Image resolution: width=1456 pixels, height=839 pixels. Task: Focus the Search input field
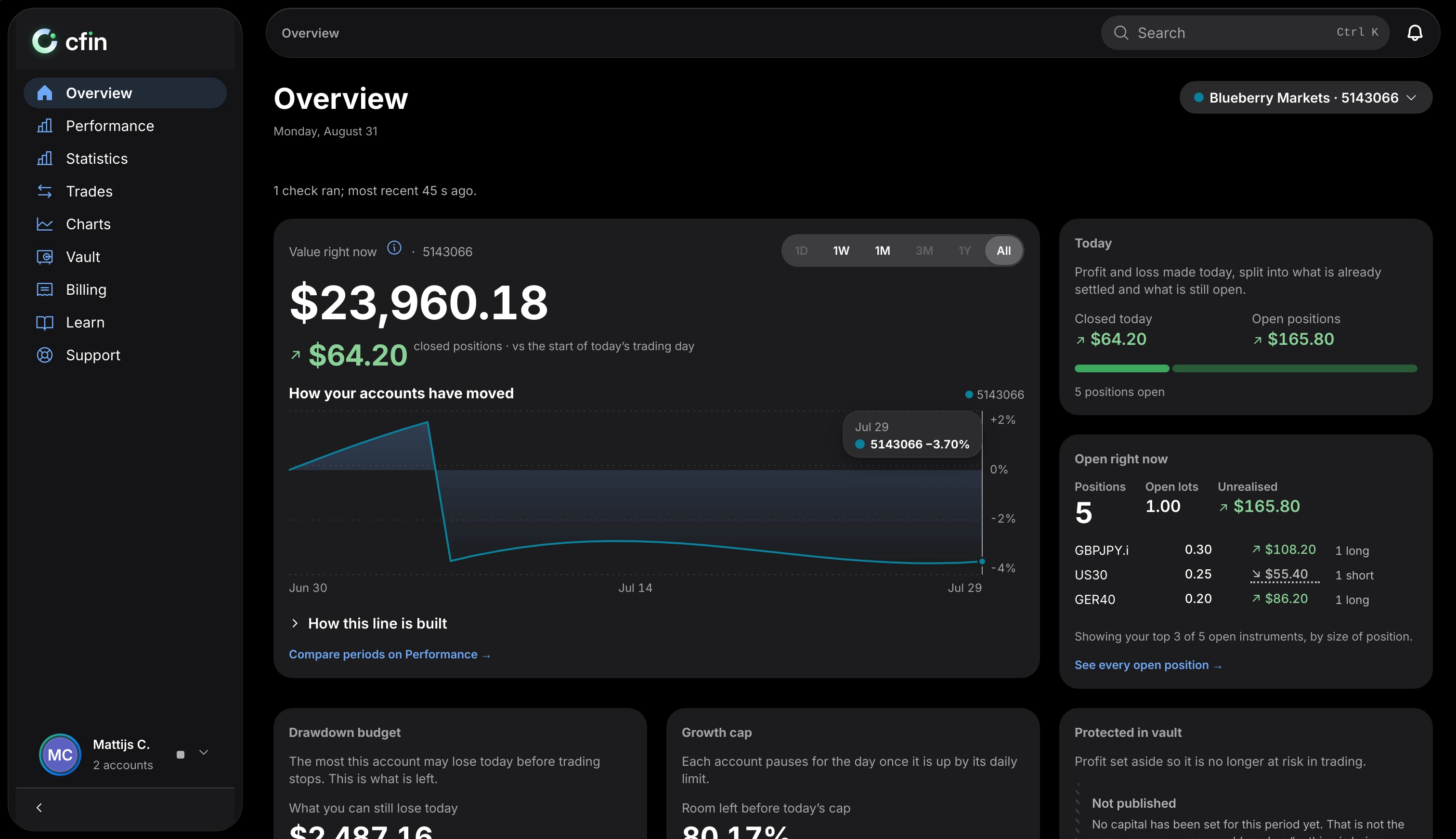click(1245, 33)
